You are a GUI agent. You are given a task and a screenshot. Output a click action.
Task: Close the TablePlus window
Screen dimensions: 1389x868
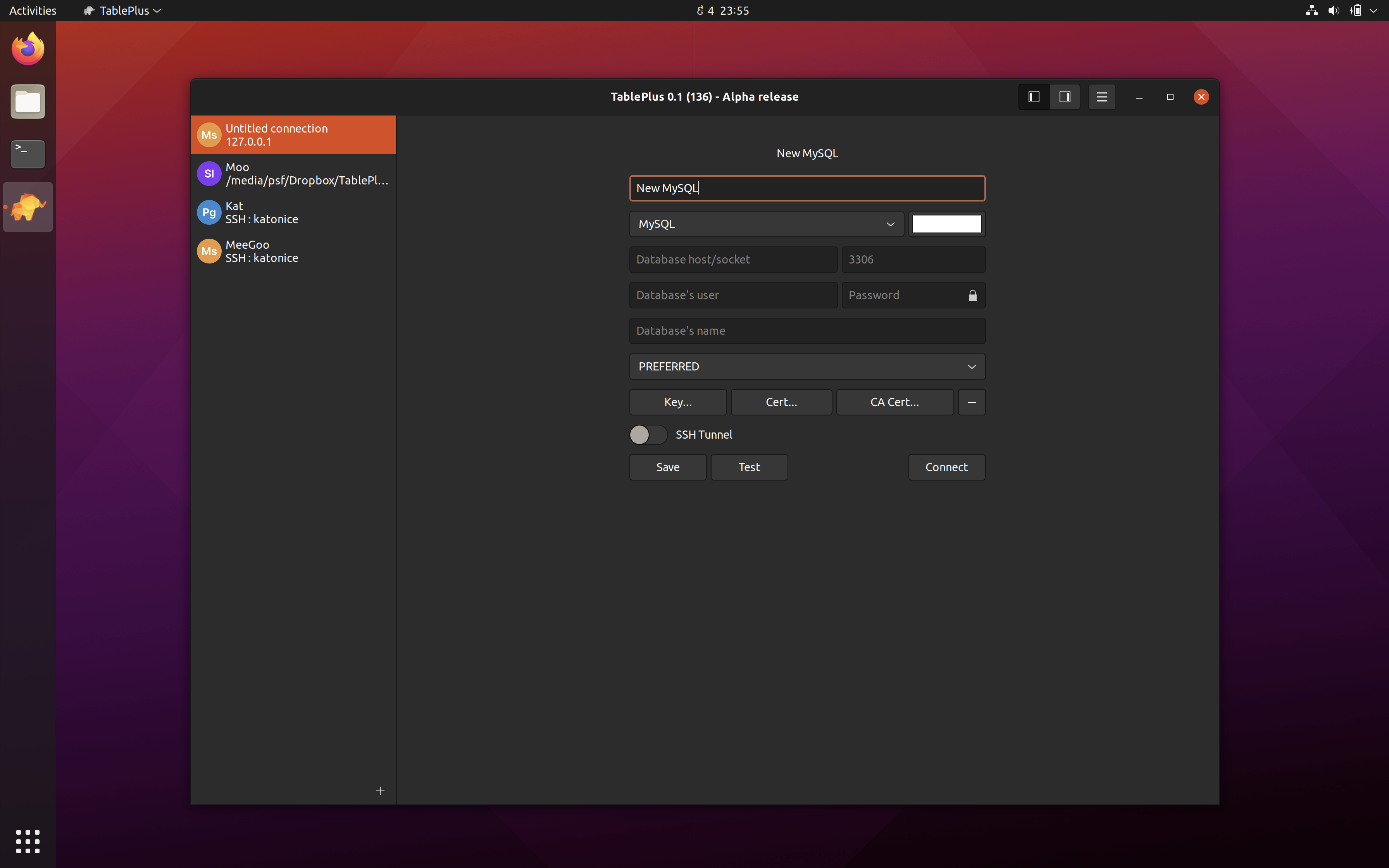(x=1201, y=97)
